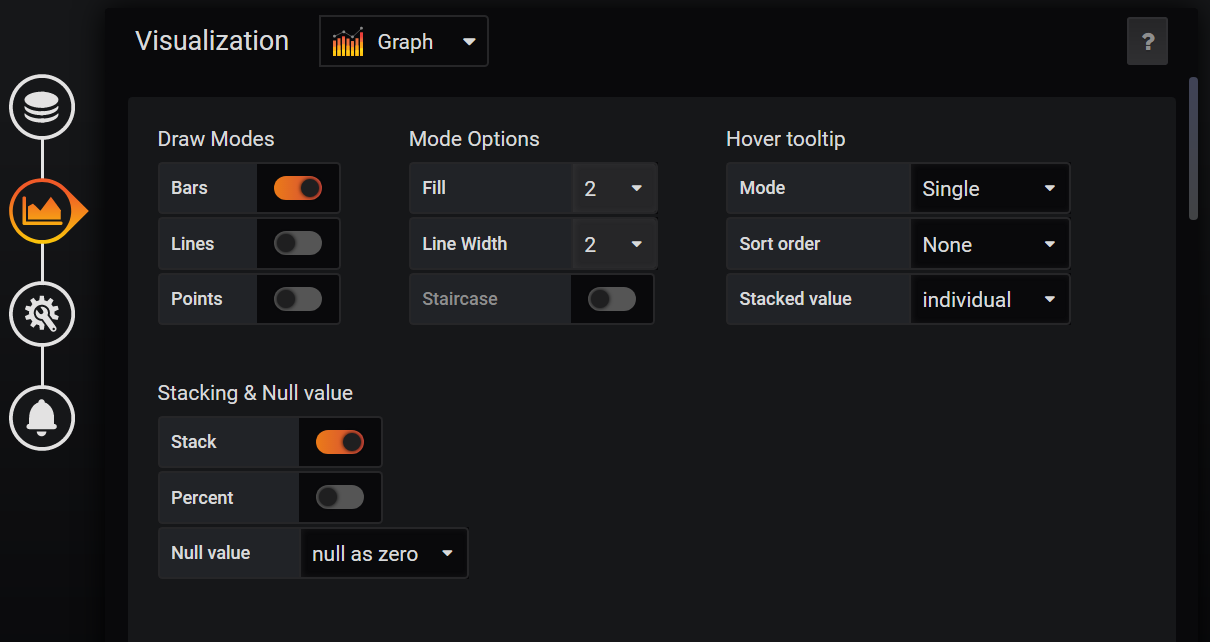Disable the Bars draw mode toggle
1210x642 pixels.
tap(298, 188)
